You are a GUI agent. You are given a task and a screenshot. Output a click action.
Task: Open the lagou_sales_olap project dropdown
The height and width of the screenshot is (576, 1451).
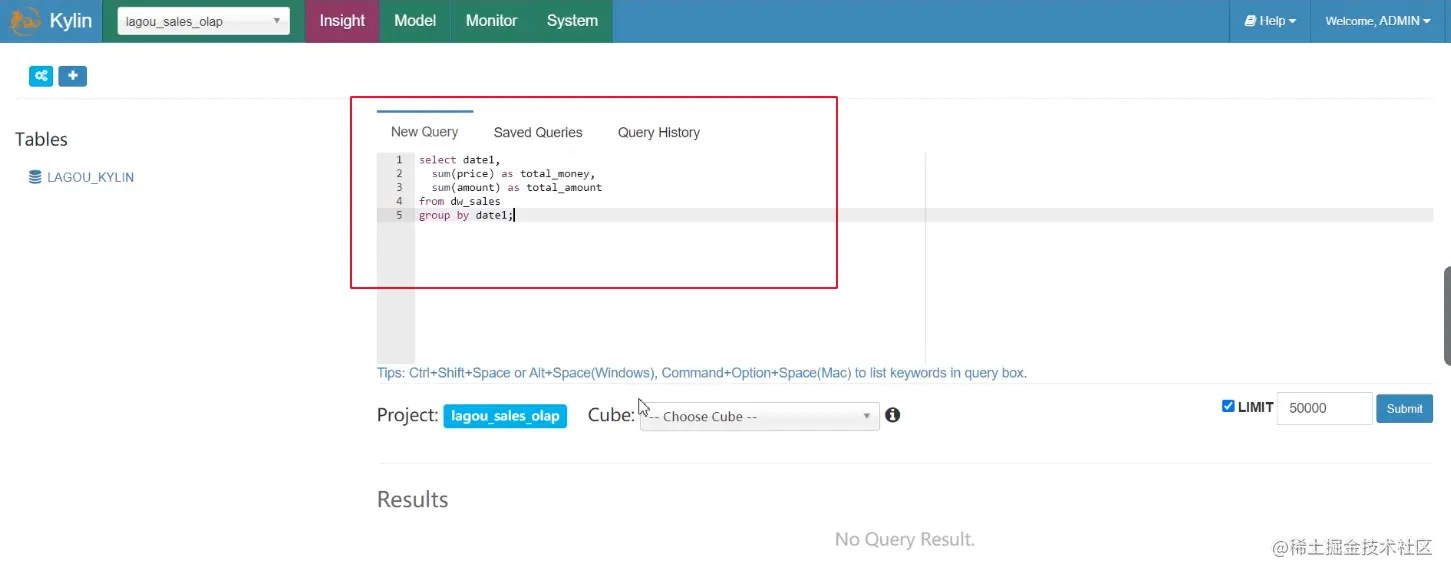[x=203, y=21]
